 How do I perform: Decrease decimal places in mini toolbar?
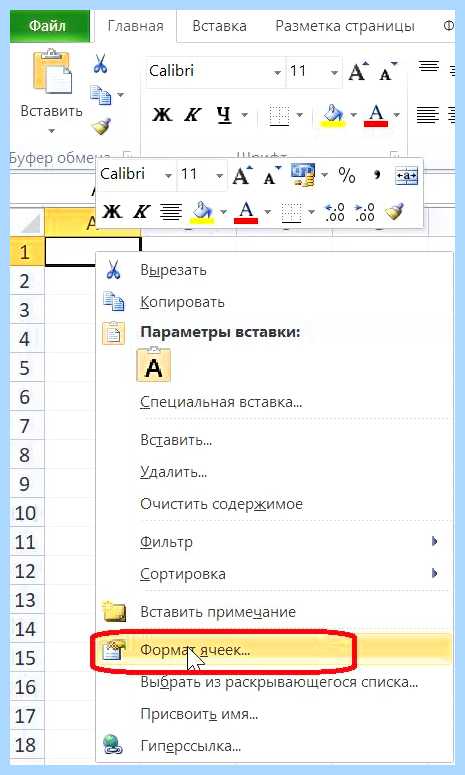[365, 212]
